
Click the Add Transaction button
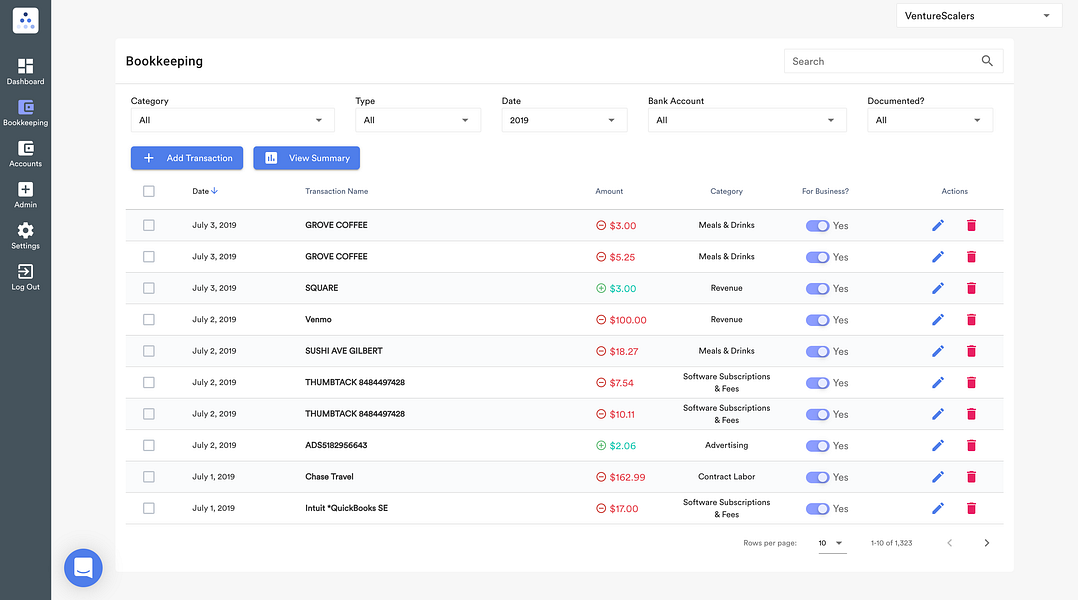point(187,158)
